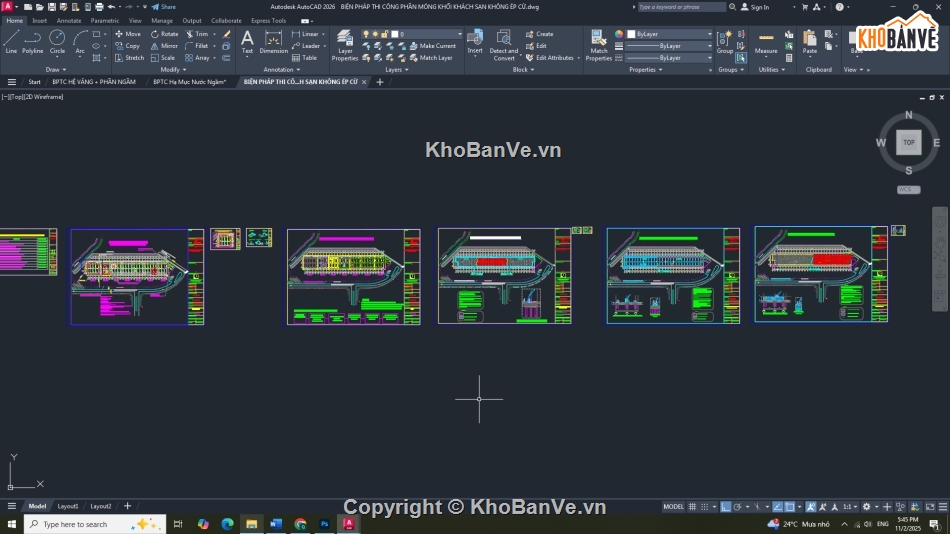Toggle MODEL space button in status bar
The height and width of the screenshot is (534, 950).
tap(674, 507)
